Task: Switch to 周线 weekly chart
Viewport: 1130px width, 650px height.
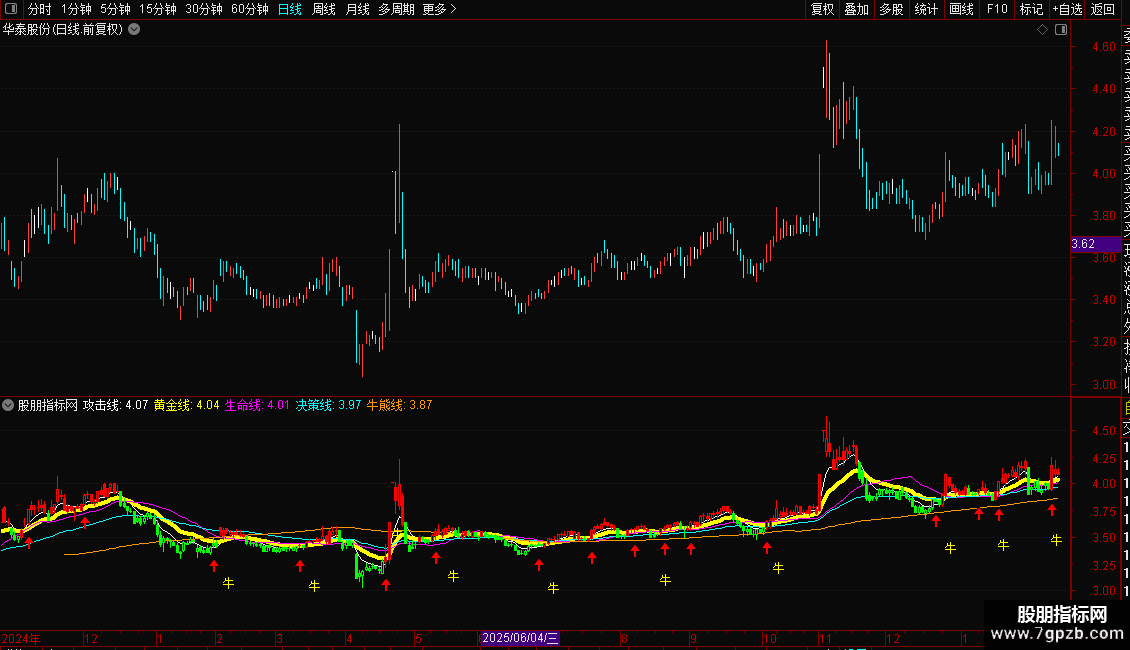Action: (324, 9)
